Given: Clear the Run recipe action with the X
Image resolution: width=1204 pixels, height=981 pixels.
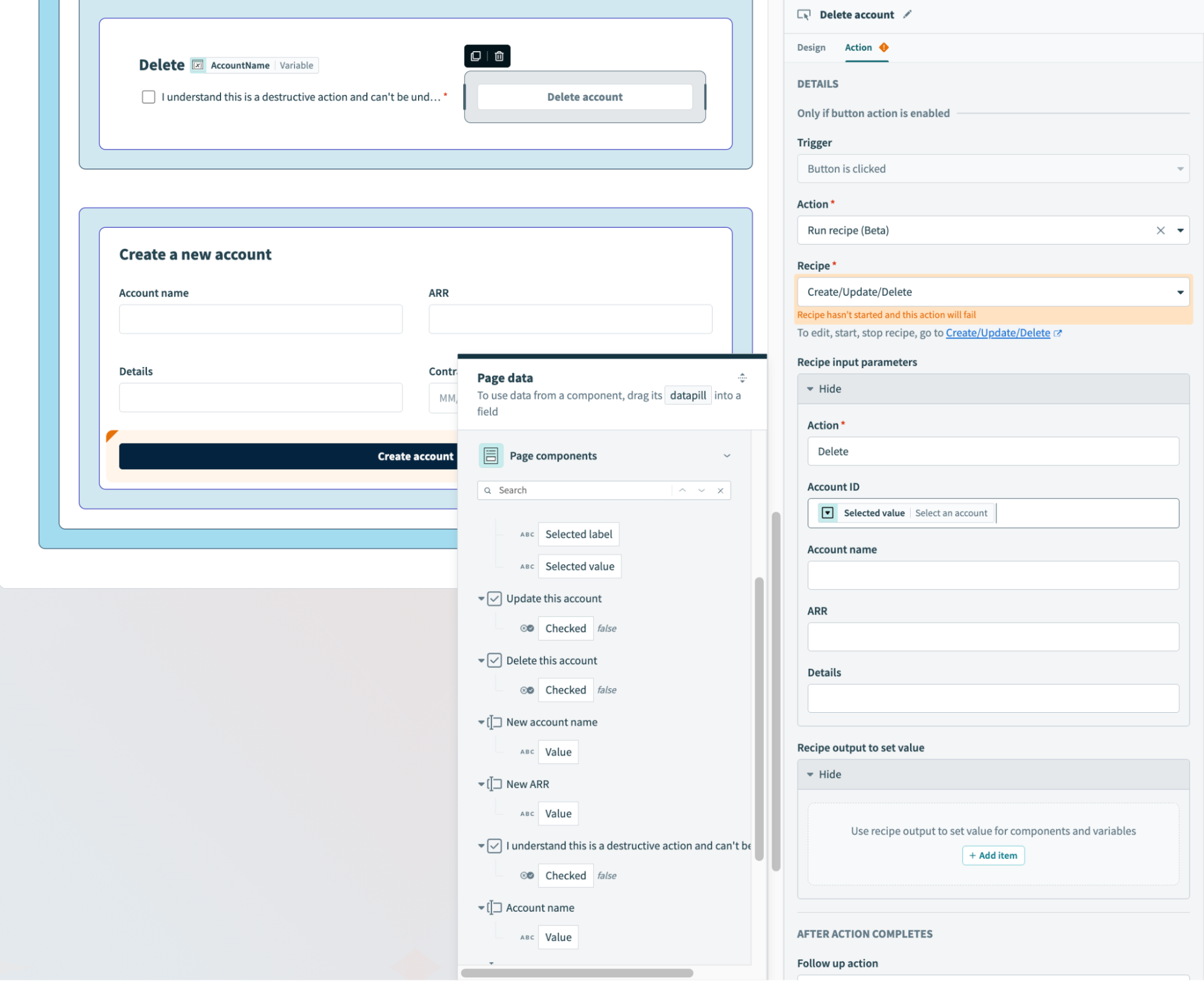Looking at the screenshot, I should pyautogui.click(x=1159, y=230).
